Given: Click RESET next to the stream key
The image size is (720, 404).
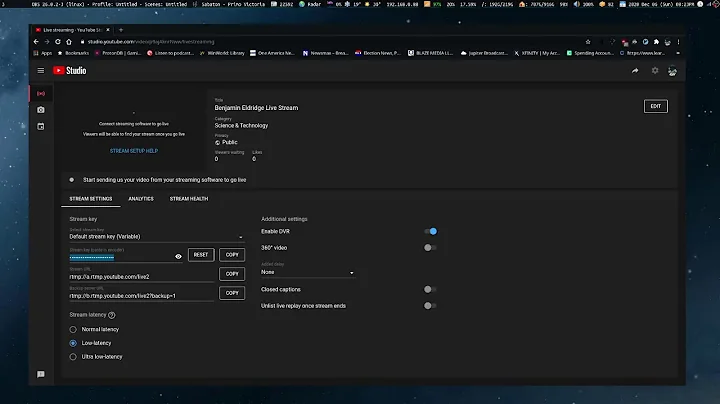Looking at the screenshot, I should click(201, 255).
